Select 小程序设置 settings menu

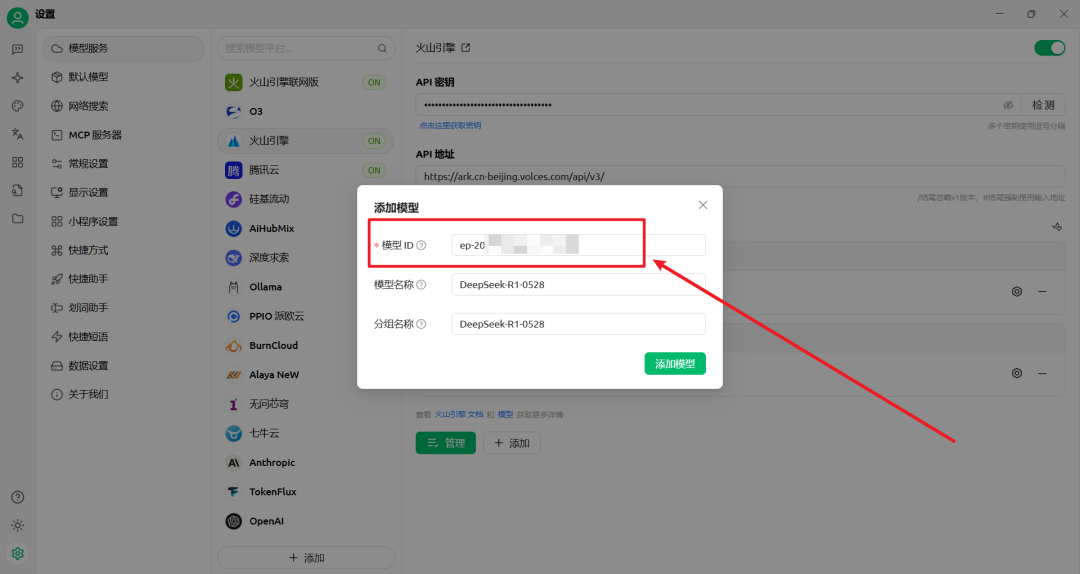click(123, 221)
